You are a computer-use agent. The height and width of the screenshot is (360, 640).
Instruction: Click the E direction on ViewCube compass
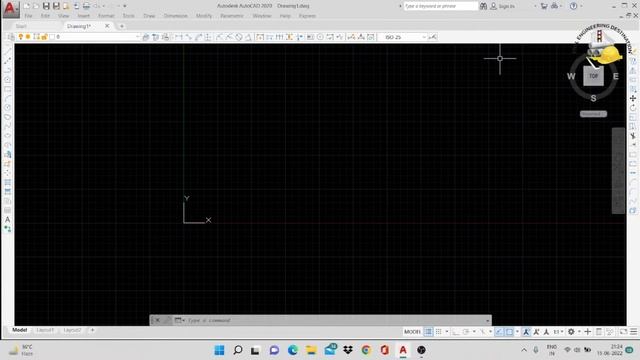coord(616,76)
